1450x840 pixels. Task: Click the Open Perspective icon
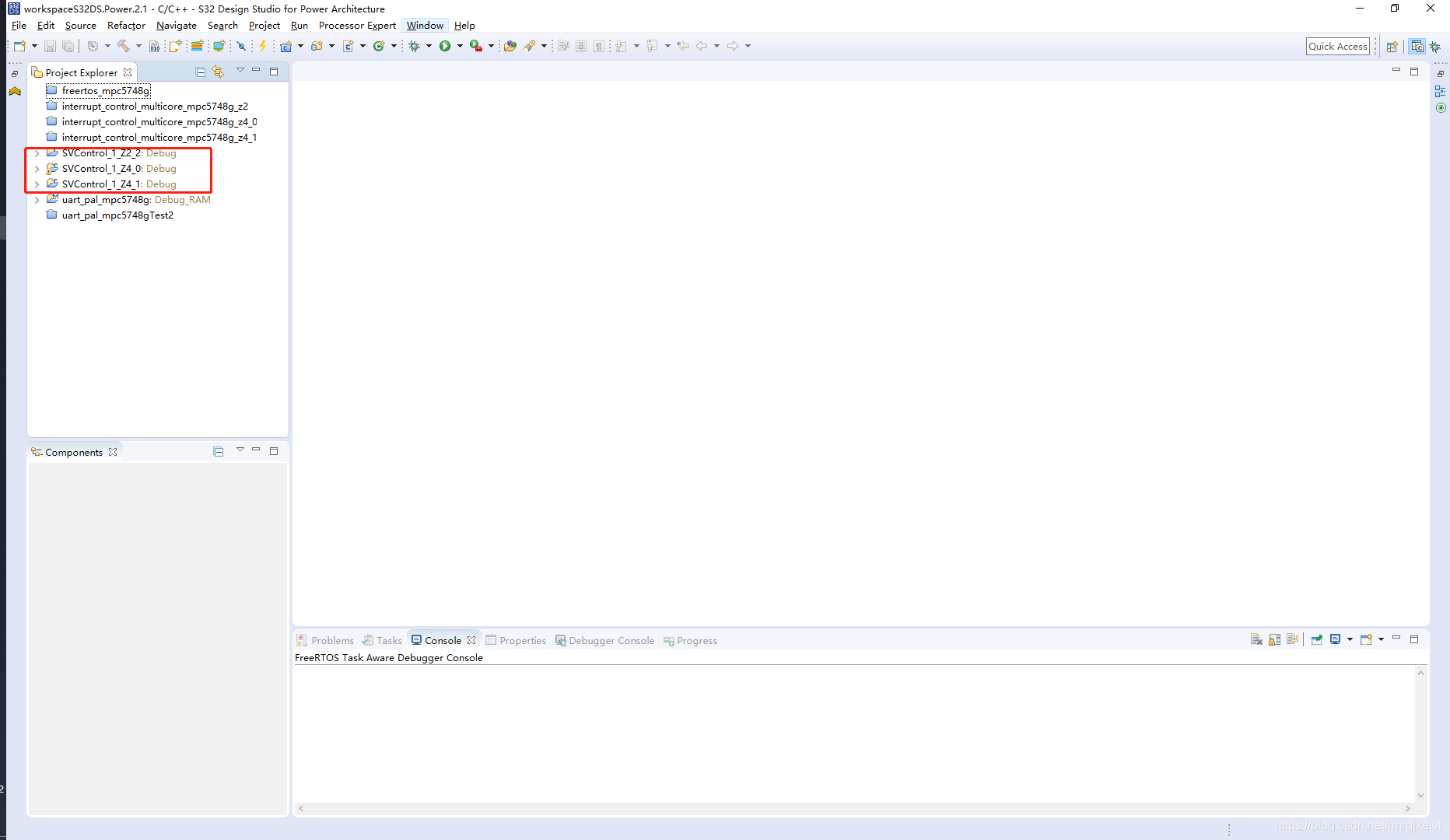[x=1392, y=47]
